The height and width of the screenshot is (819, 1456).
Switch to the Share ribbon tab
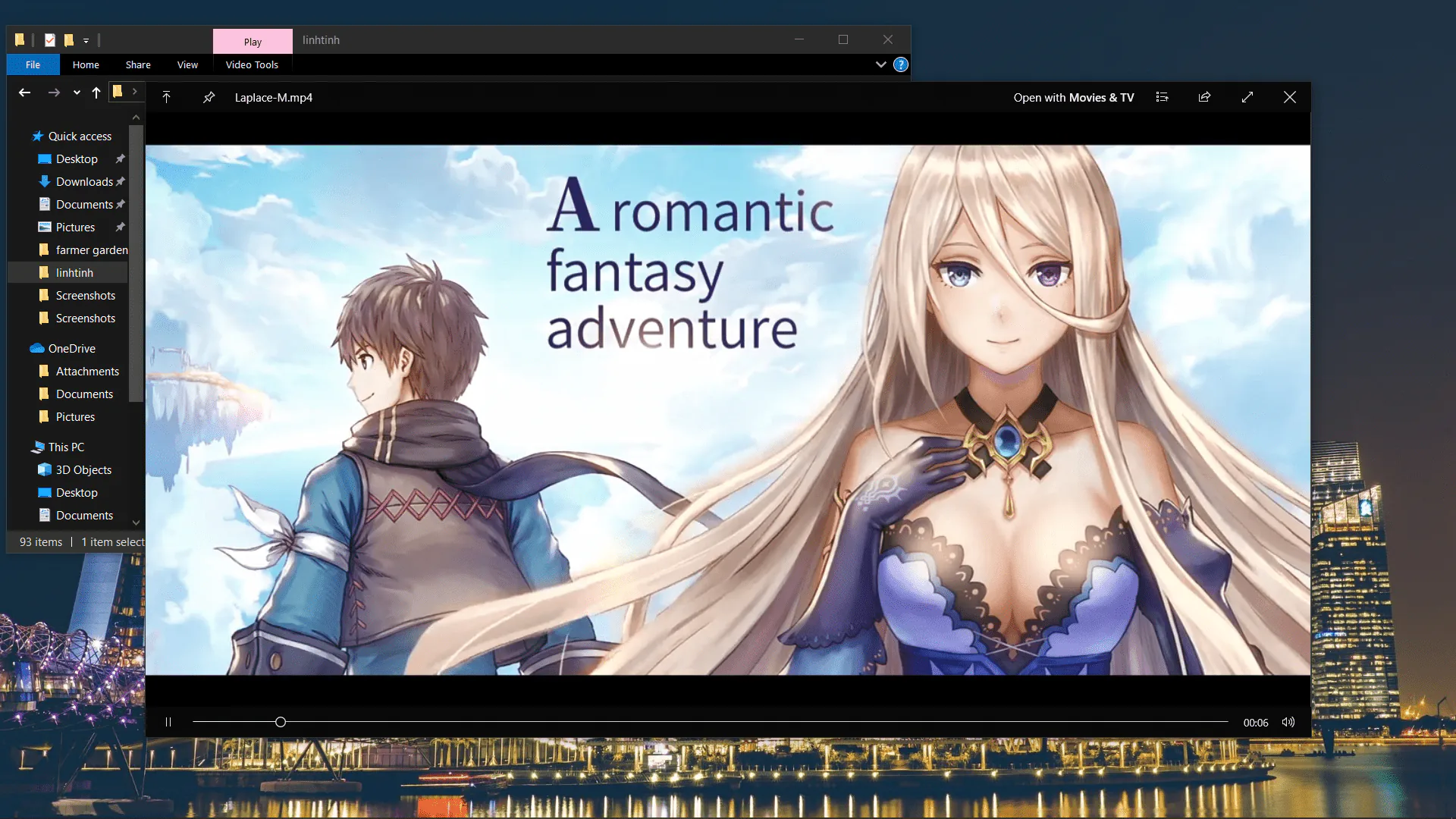point(138,64)
